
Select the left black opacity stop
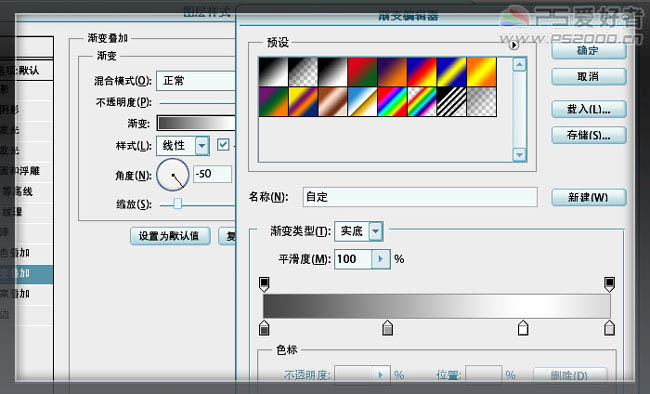[264, 285]
